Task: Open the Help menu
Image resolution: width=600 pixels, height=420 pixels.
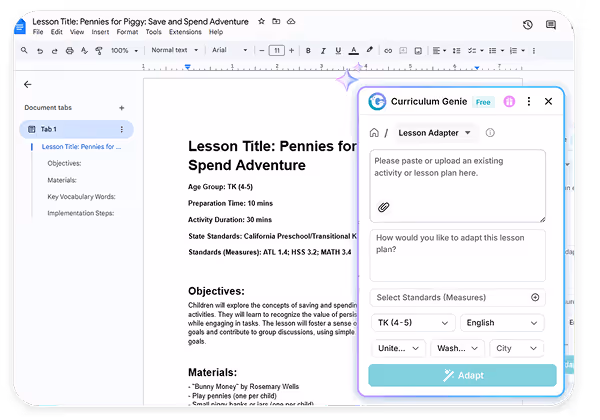Action: [216, 32]
